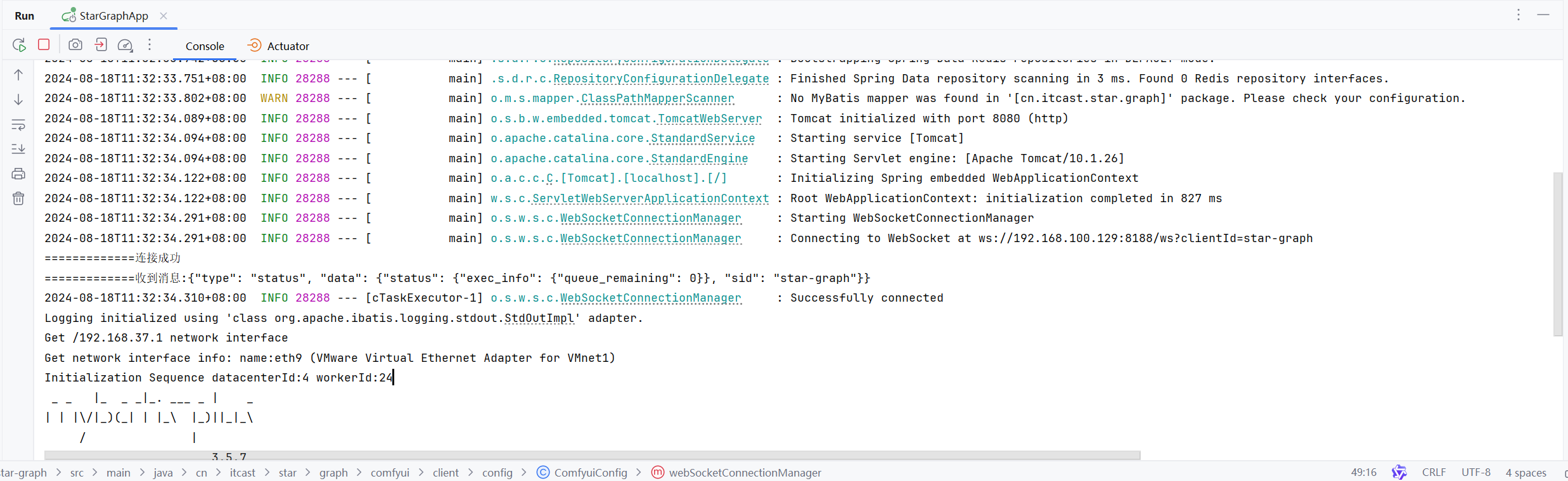Click the down arrow in console sidebar
The width and height of the screenshot is (1568, 481).
click(18, 99)
